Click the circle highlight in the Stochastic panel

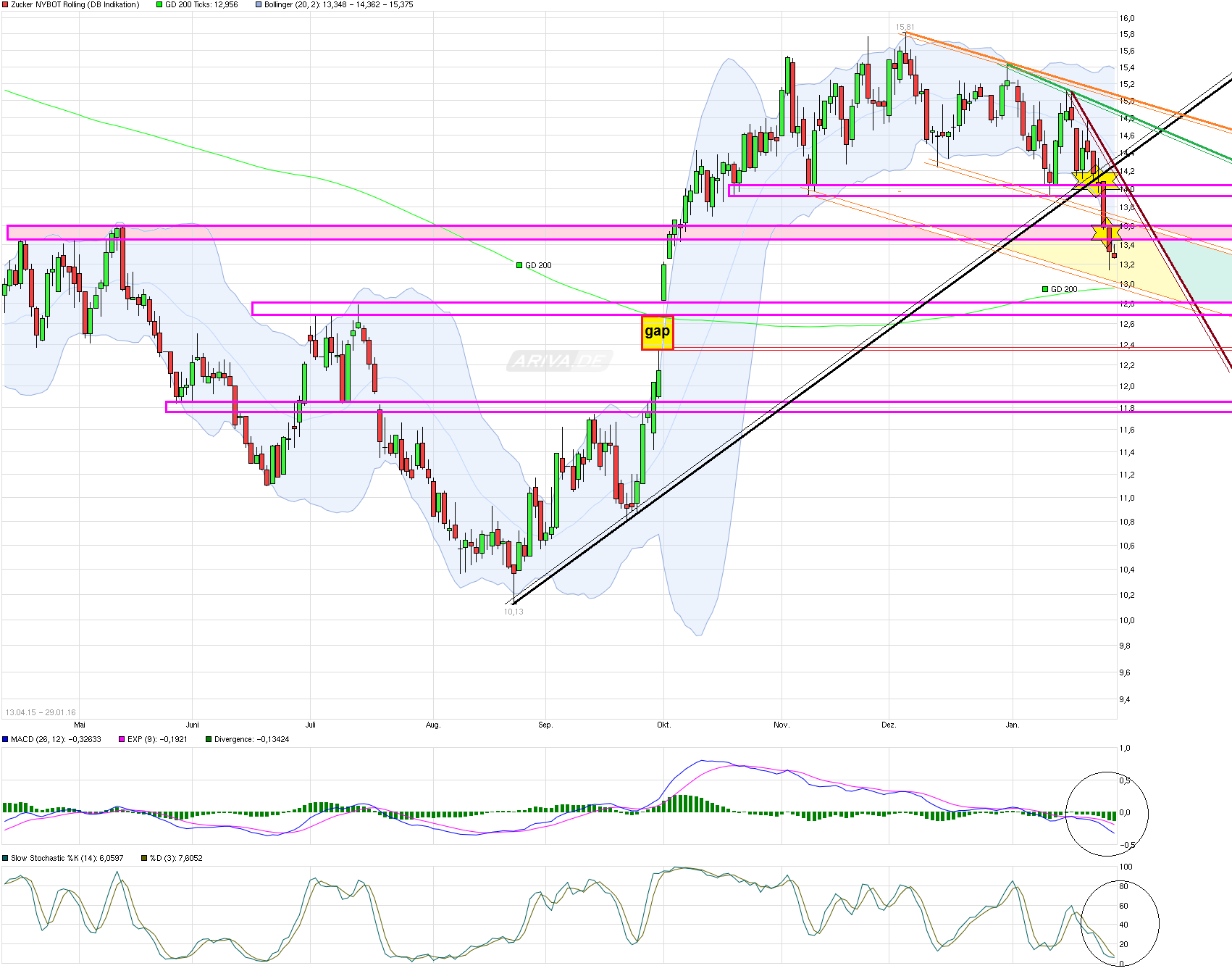pyautogui.click(x=1120, y=923)
